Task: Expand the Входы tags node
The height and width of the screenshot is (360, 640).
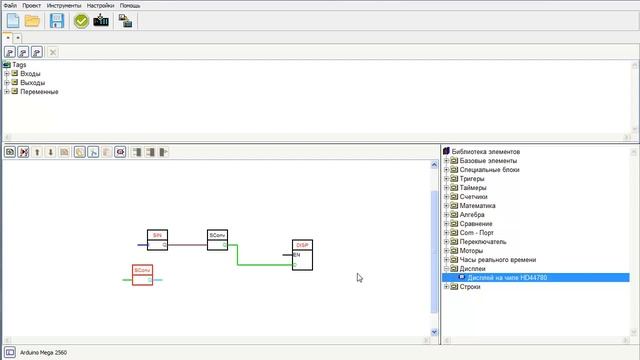Action: 7,73
